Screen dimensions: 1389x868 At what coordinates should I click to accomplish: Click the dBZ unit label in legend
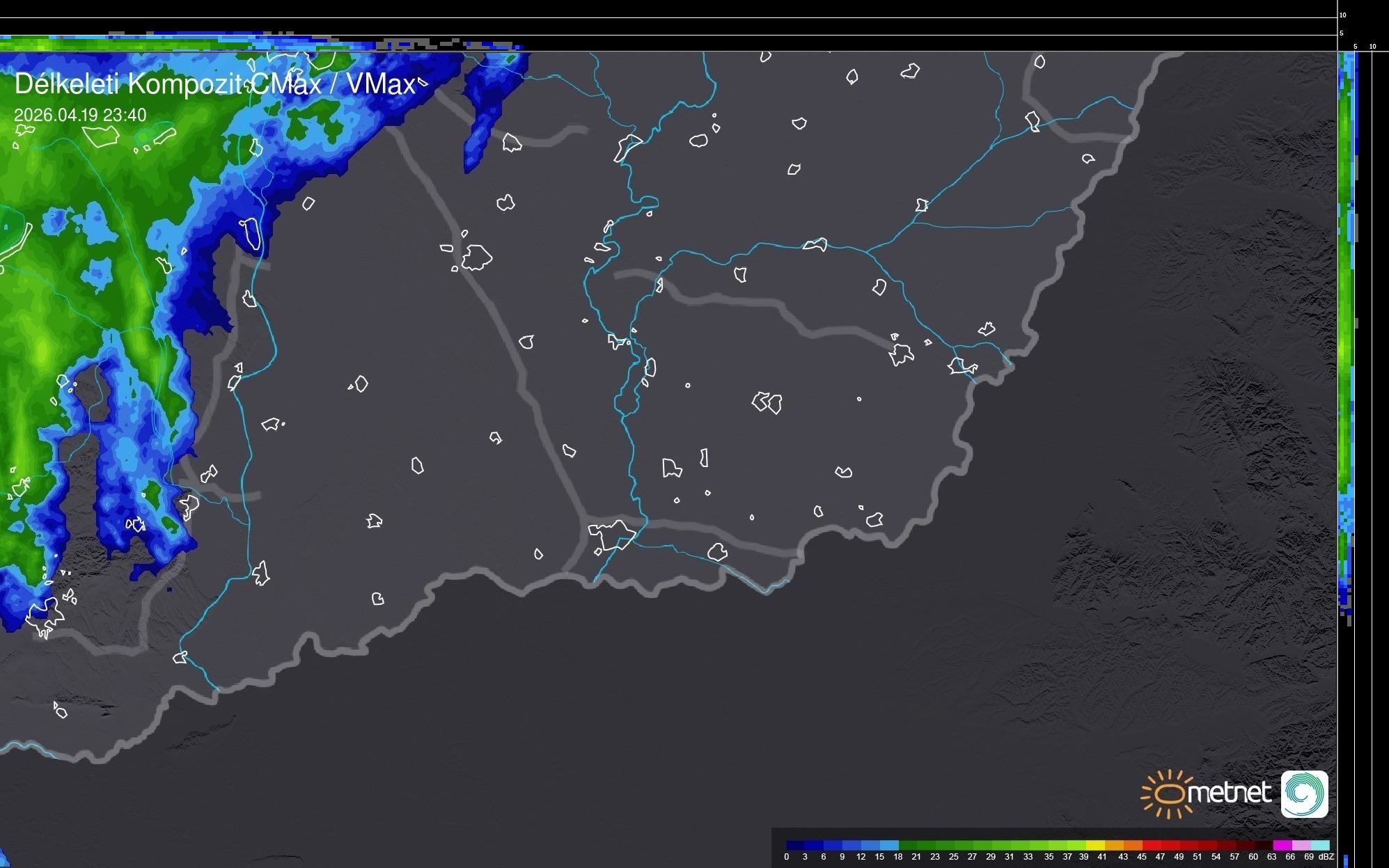pyautogui.click(x=1326, y=857)
